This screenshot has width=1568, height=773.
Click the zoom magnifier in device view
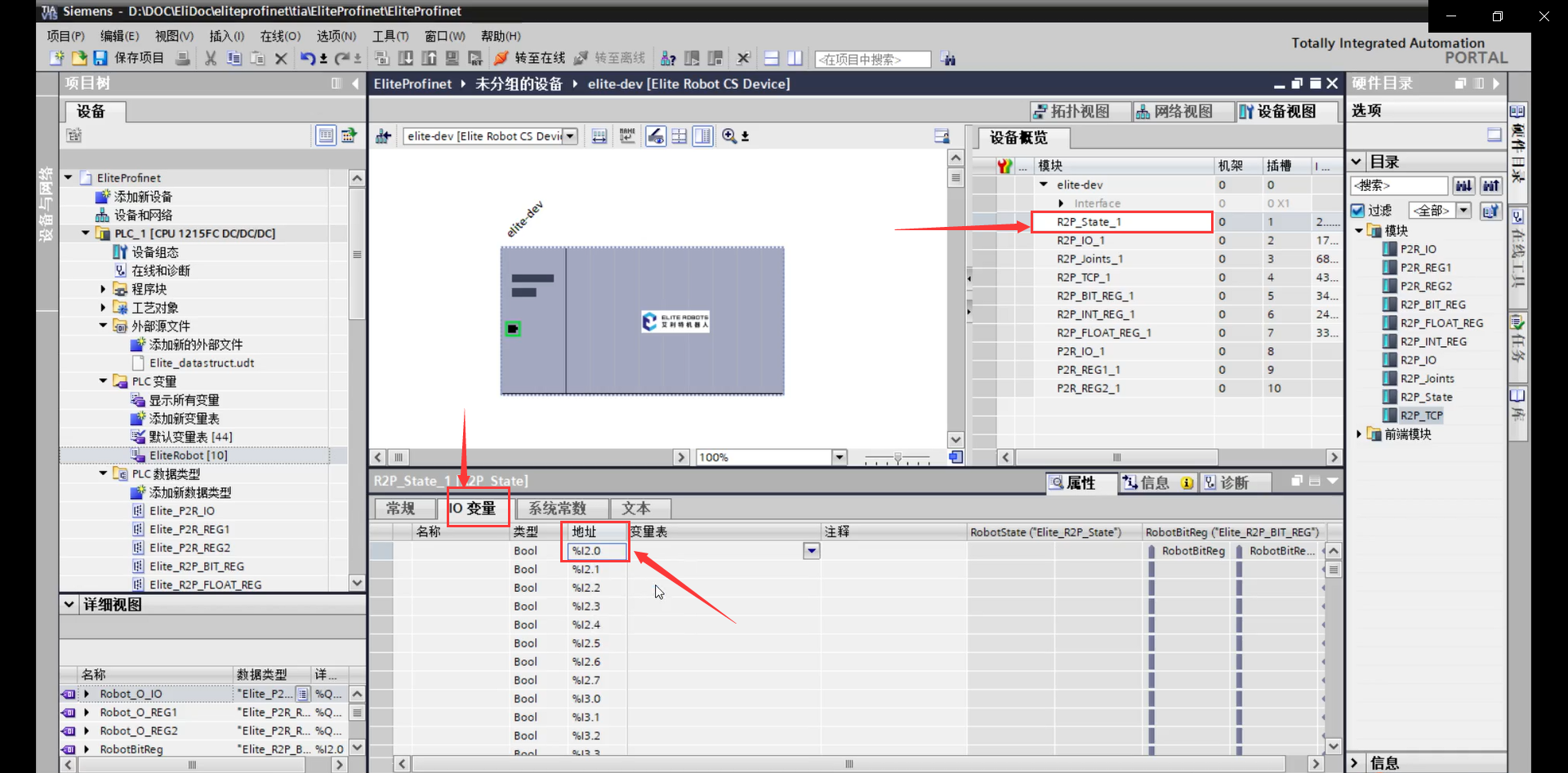(729, 136)
